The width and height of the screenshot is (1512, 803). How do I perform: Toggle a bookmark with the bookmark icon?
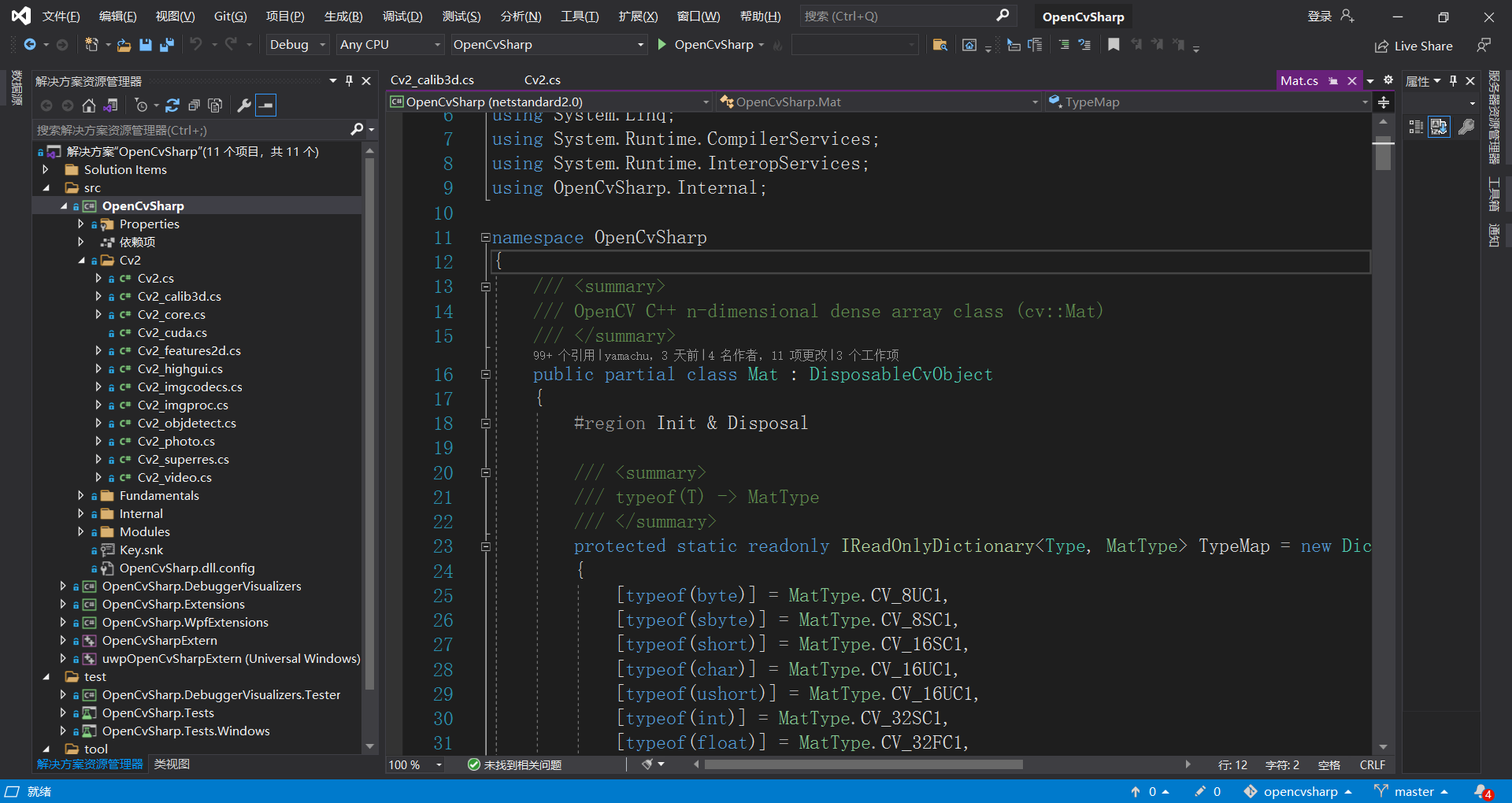[x=1114, y=45]
